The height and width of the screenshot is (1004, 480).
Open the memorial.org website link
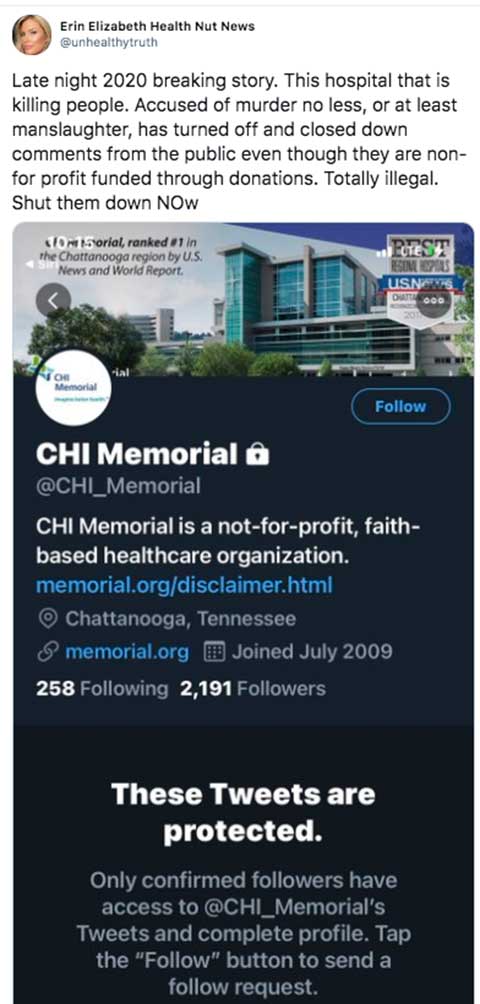point(127,652)
